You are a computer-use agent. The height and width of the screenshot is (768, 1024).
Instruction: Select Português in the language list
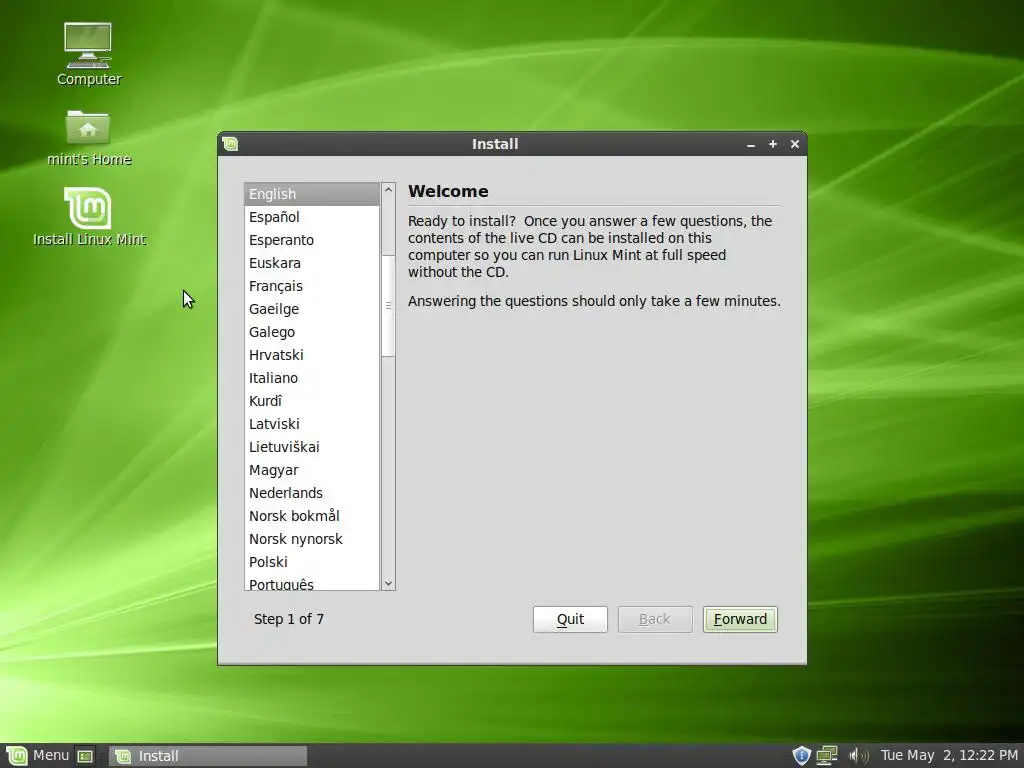tap(312, 583)
